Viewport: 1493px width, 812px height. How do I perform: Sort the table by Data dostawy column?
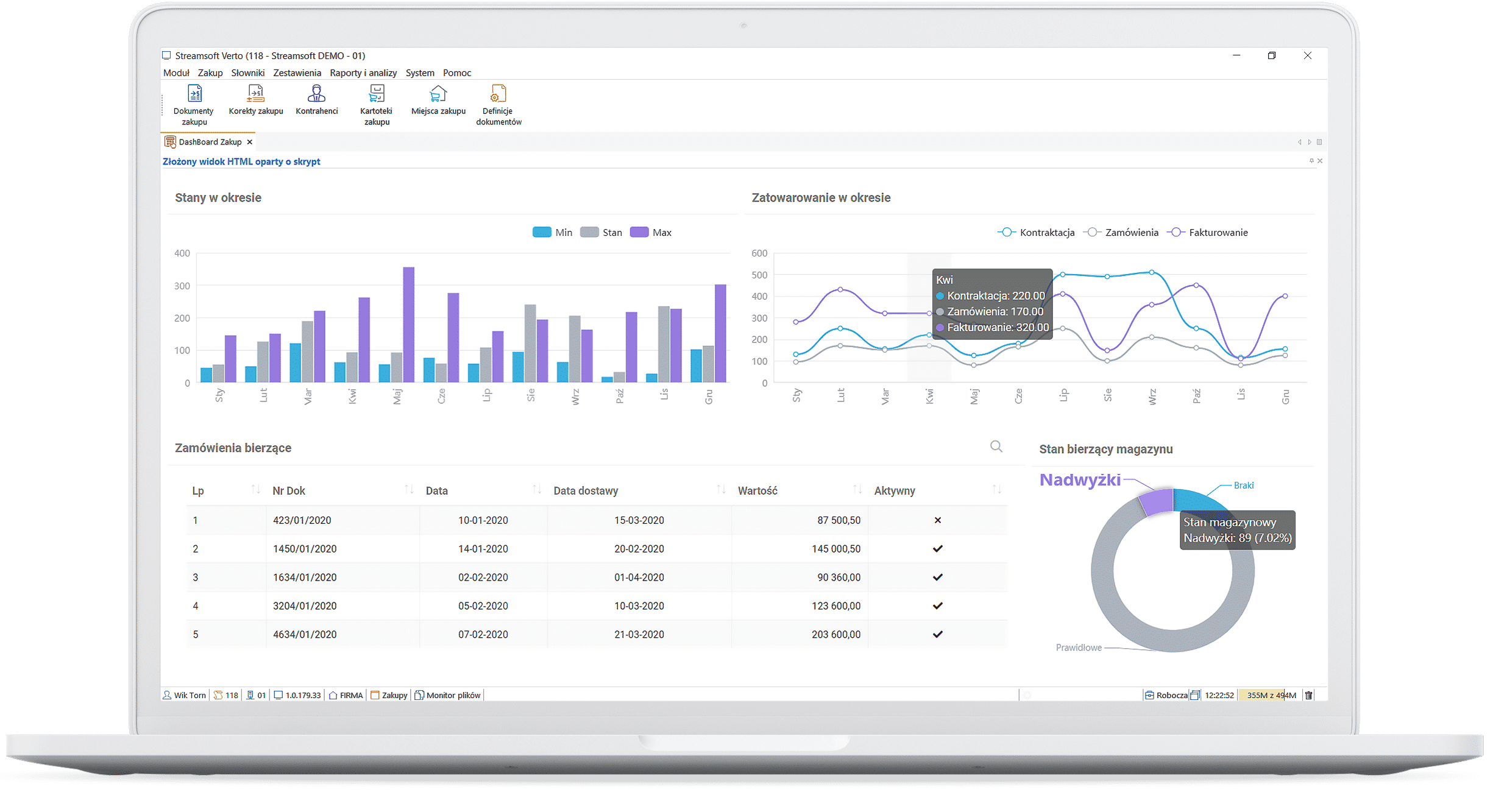[640, 490]
